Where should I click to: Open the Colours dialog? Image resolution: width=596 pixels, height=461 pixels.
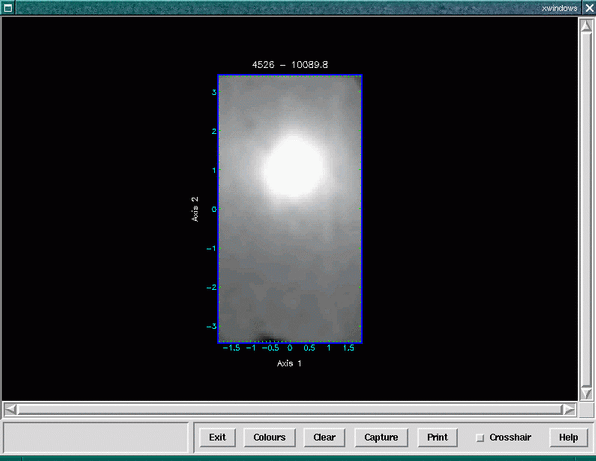click(x=269, y=437)
